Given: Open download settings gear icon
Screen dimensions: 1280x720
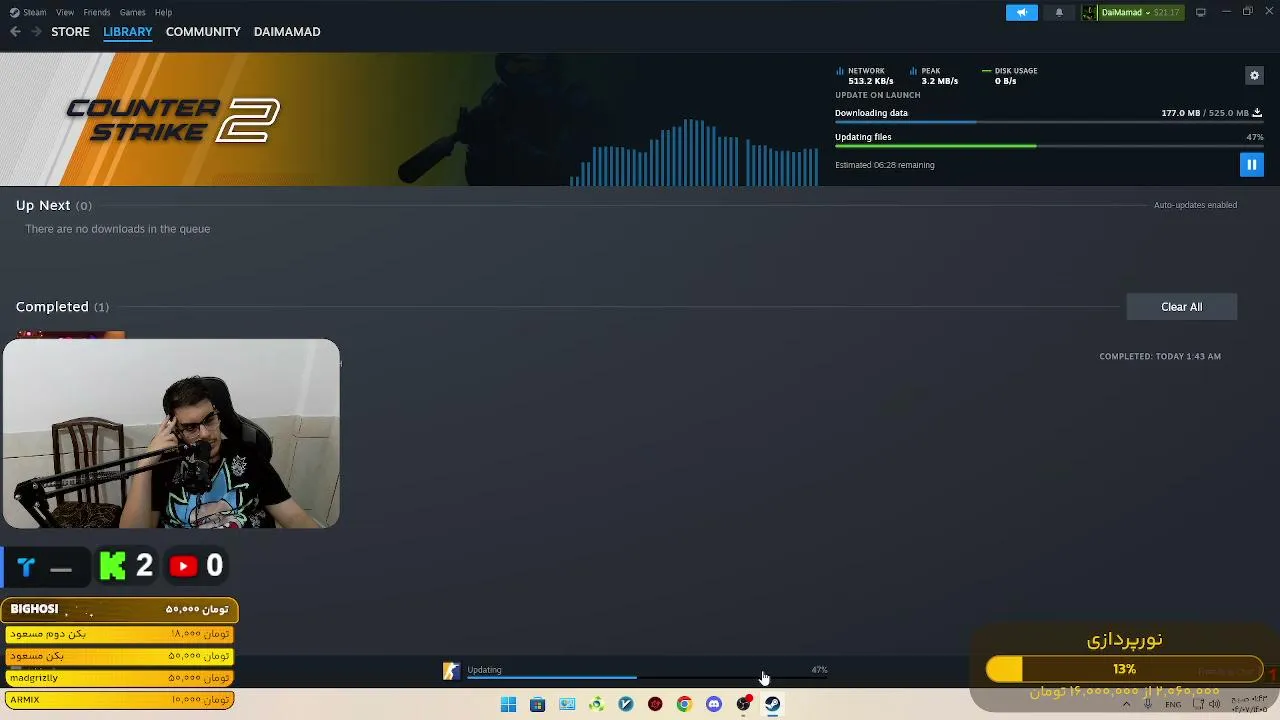Looking at the screenshot, I should [1254, 75].
